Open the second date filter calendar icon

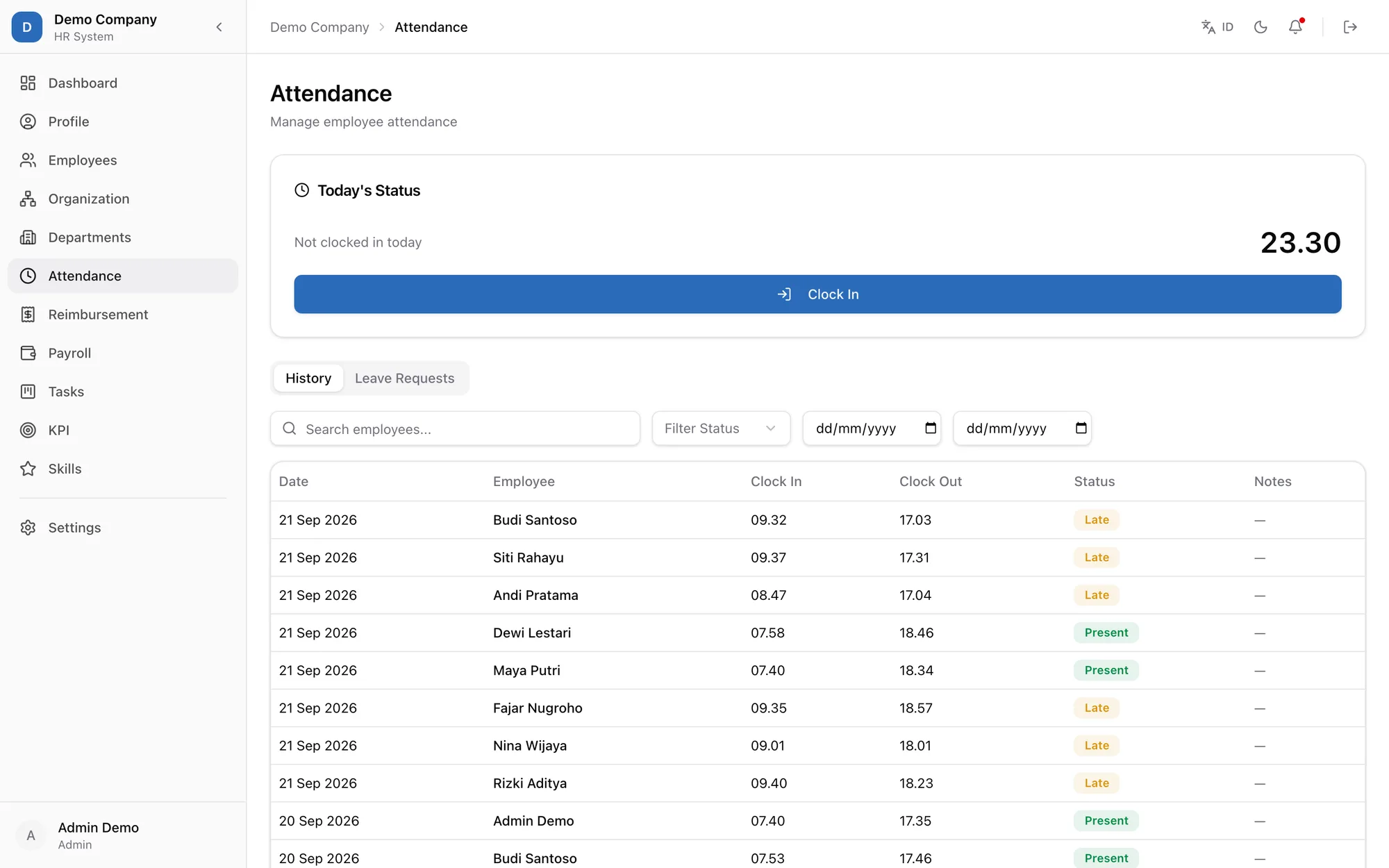pos(1081,428)
